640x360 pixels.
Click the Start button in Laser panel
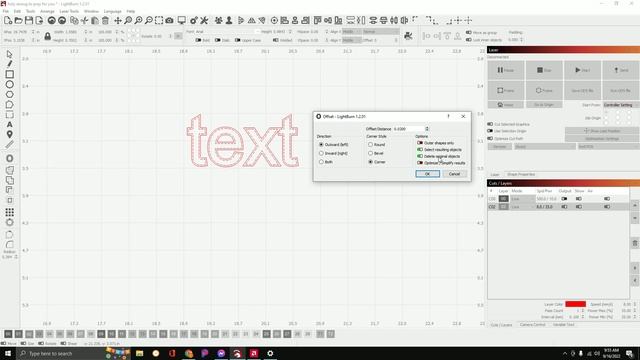[582, 70]
